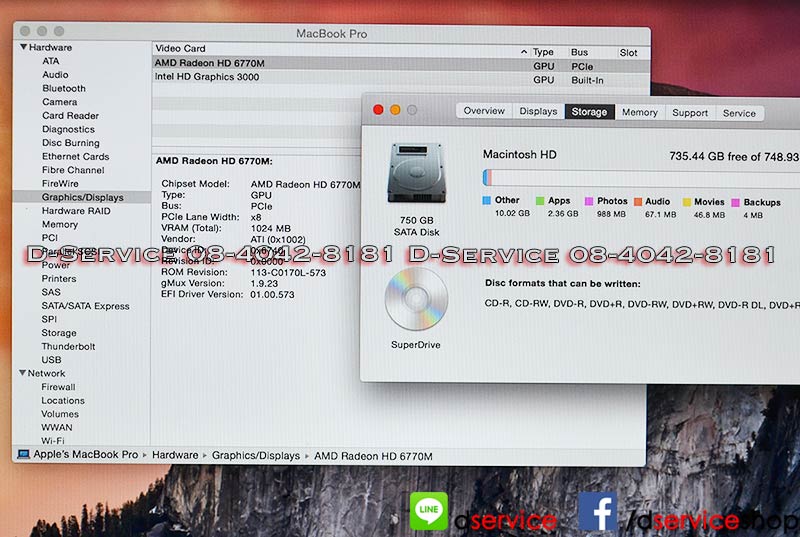Click the ROM Revision value 113-C0170L-573
Viewport: 800px width, 537px height.
coord(288,272)
